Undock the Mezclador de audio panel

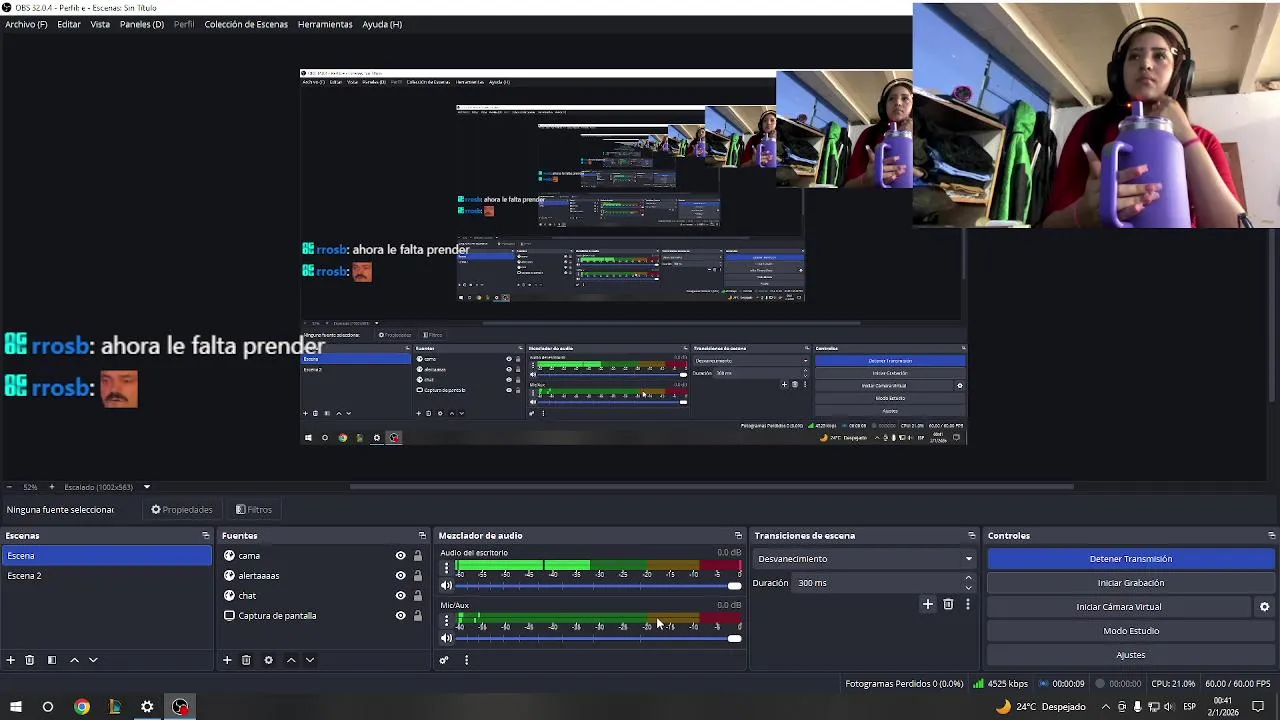pos(738,536)
